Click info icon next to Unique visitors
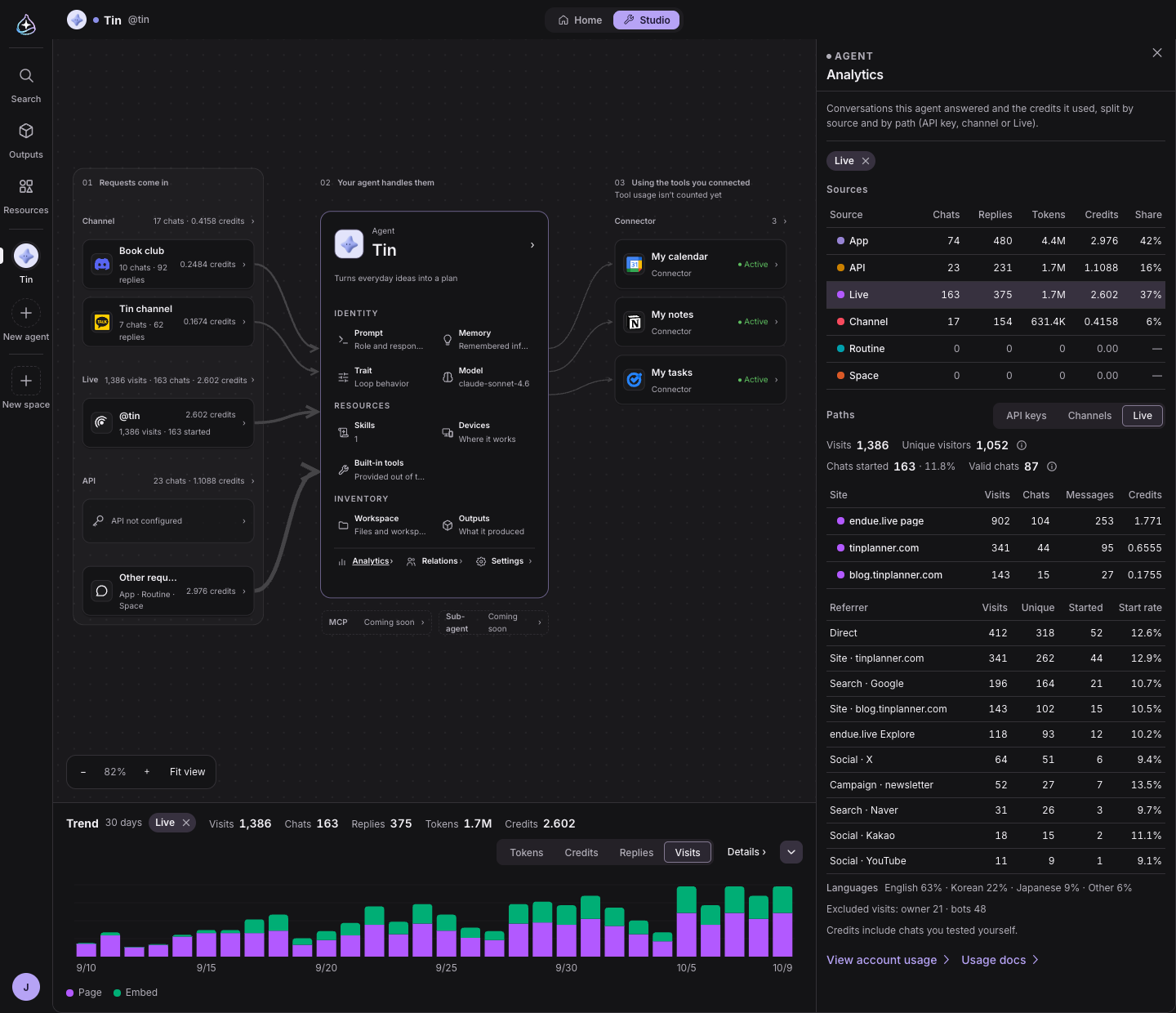Viewport: 1176px width, 1013px height. pyautogui.click(x=1022, y=445)
